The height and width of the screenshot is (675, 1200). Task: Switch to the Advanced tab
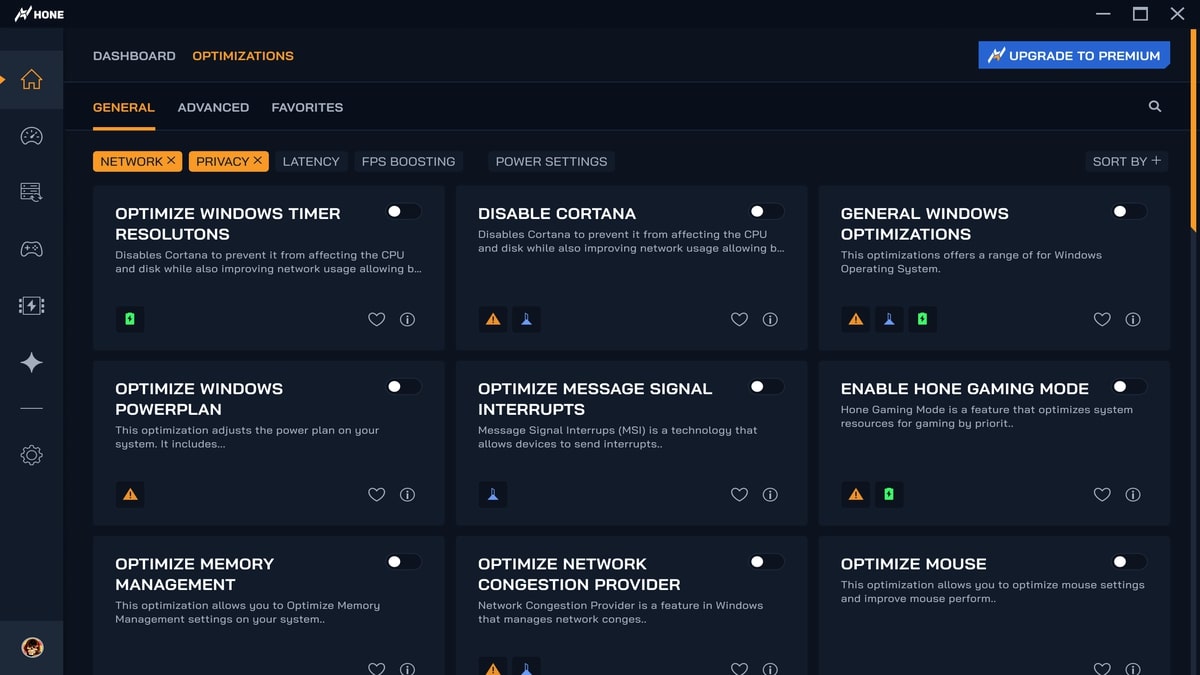pyautogui.click(x=213, y=107)
